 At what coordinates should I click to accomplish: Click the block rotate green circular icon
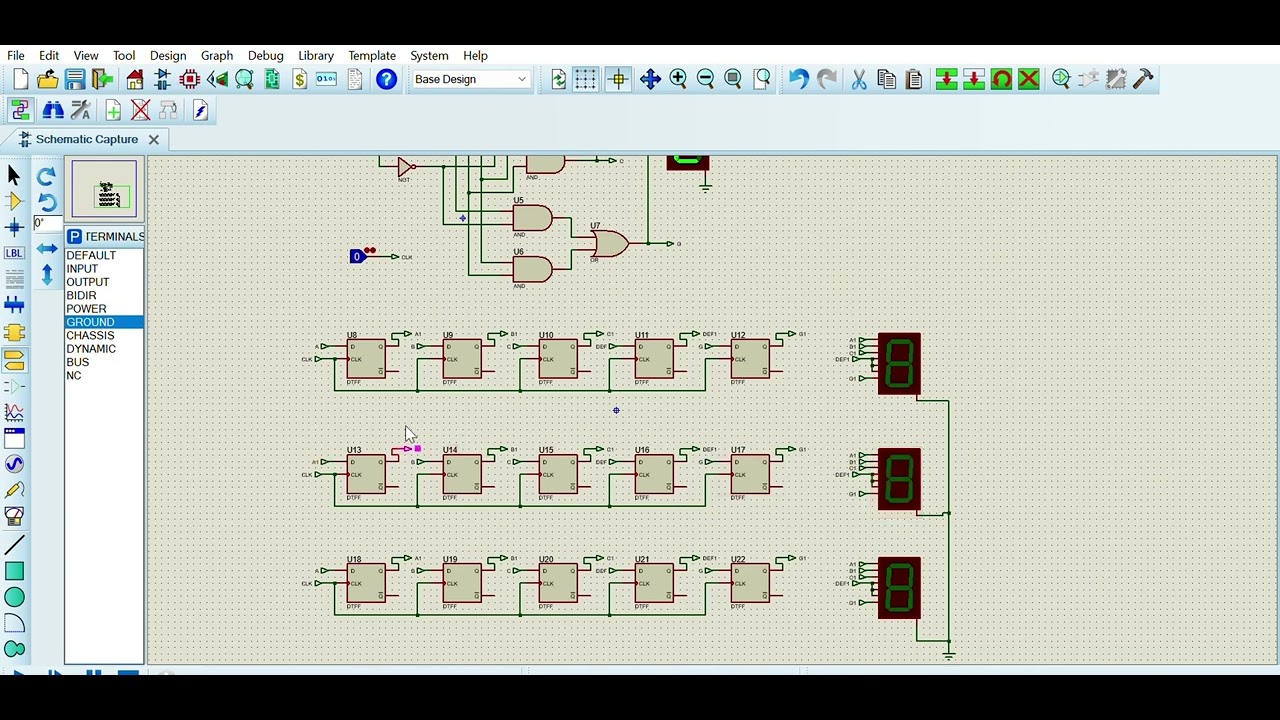[x=1001, y=79]
